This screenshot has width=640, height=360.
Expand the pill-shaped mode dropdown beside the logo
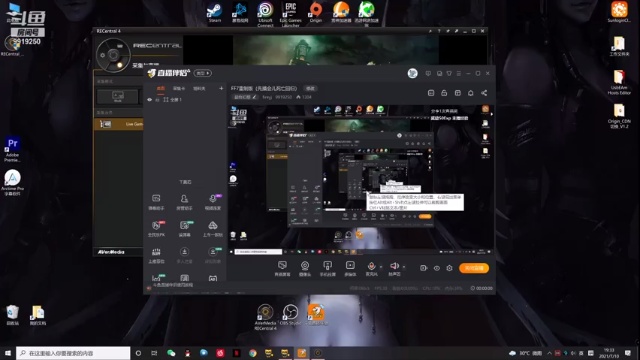[202, 73]
